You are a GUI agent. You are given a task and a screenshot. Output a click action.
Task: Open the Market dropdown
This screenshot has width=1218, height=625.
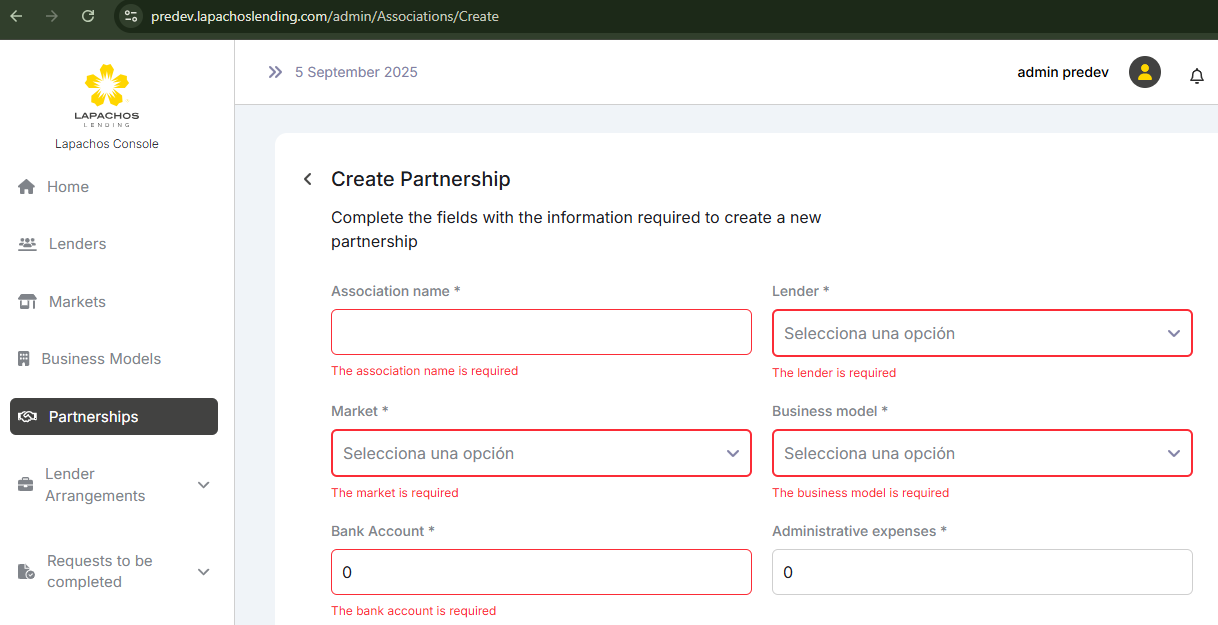tap(540, 453)
